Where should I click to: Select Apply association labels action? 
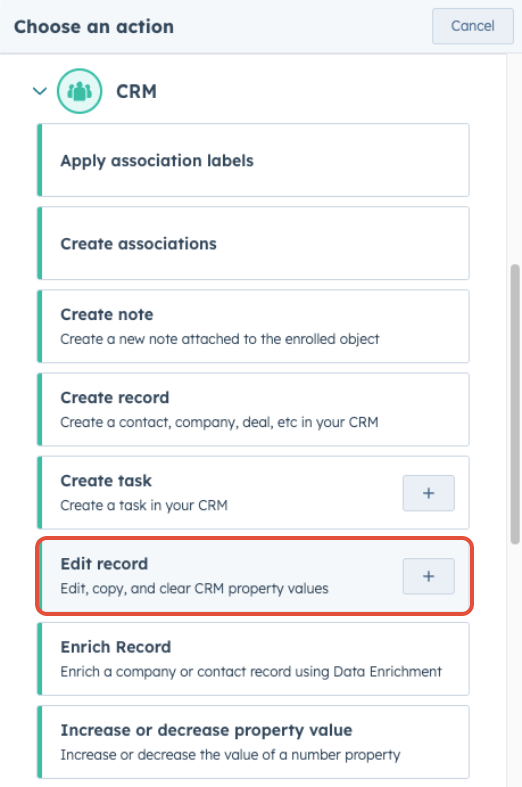point(253,160)
